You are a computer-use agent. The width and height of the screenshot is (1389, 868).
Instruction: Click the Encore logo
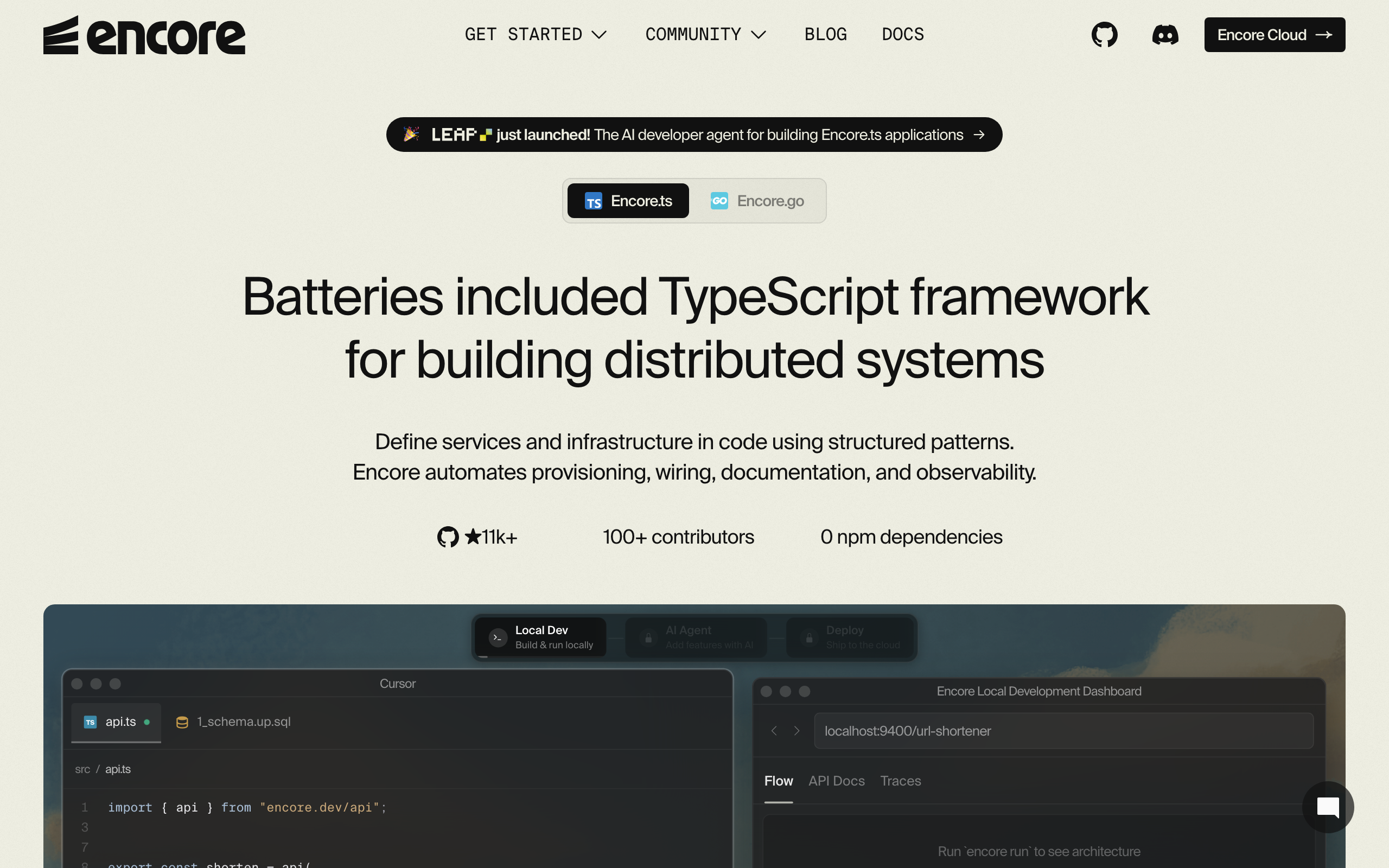click(x=144, y=36)
